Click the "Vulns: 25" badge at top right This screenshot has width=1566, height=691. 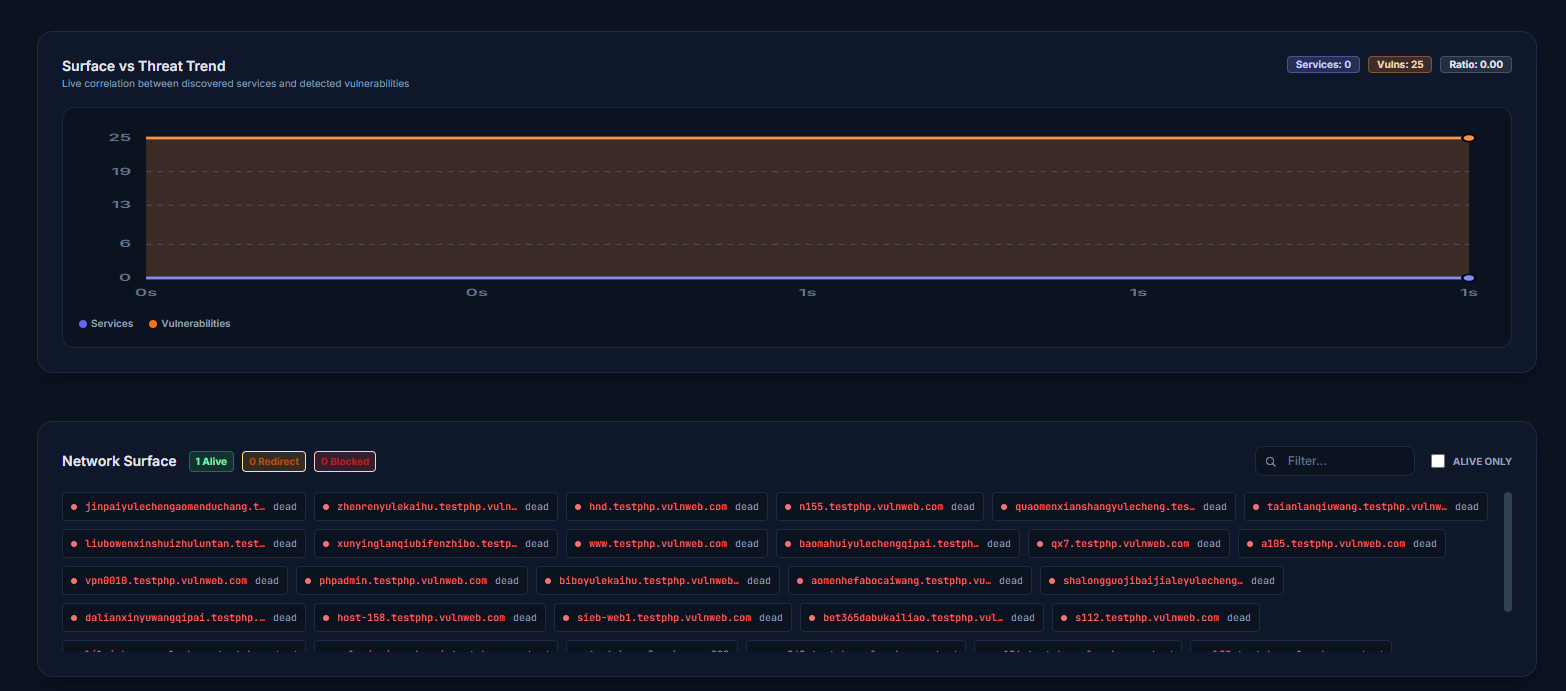click(1399, 64)
